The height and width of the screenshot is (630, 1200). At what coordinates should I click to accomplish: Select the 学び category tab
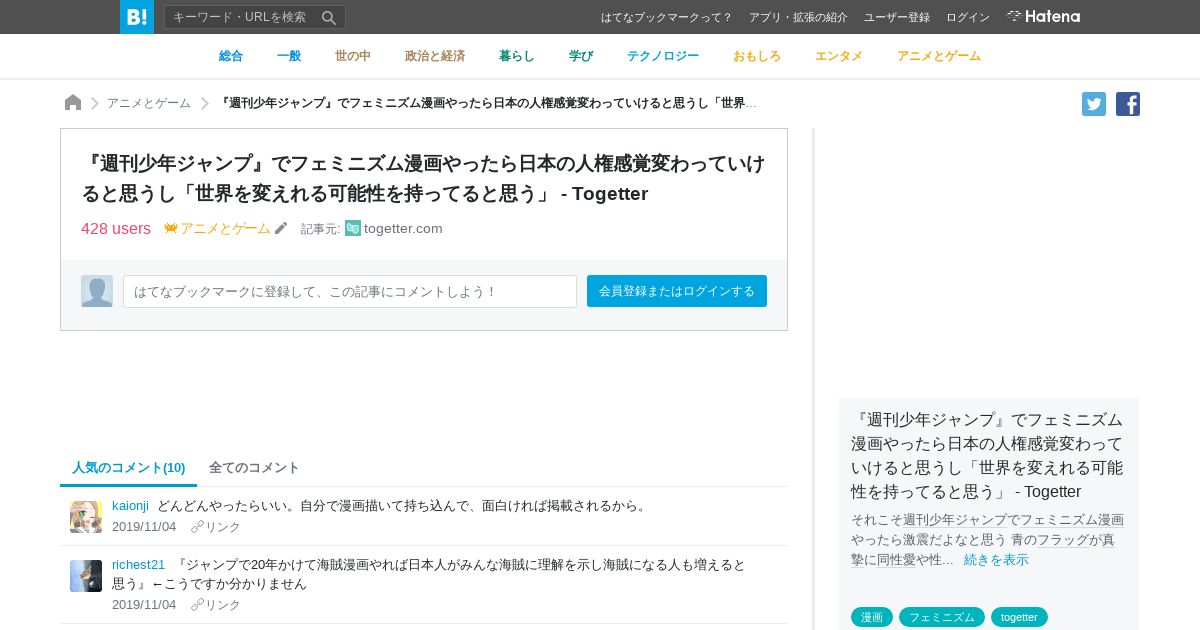point(581,56)
